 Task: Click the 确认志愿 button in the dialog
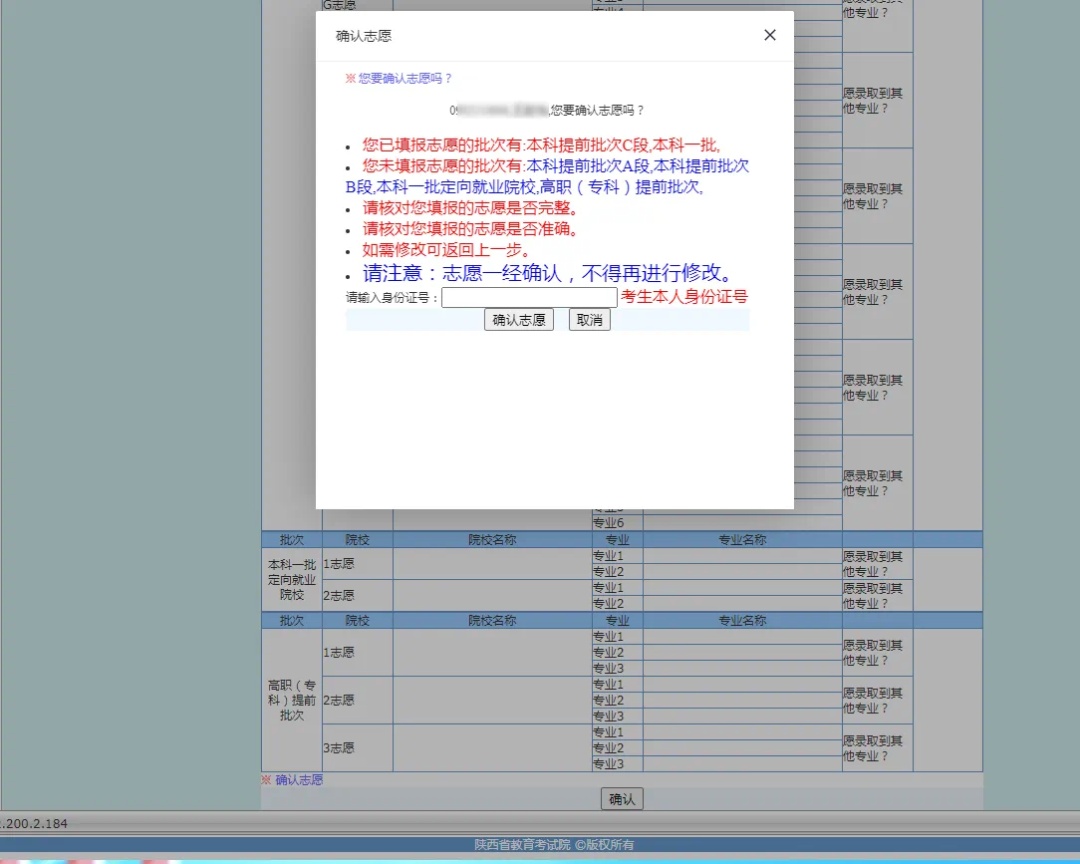click(x=518, y=319)
